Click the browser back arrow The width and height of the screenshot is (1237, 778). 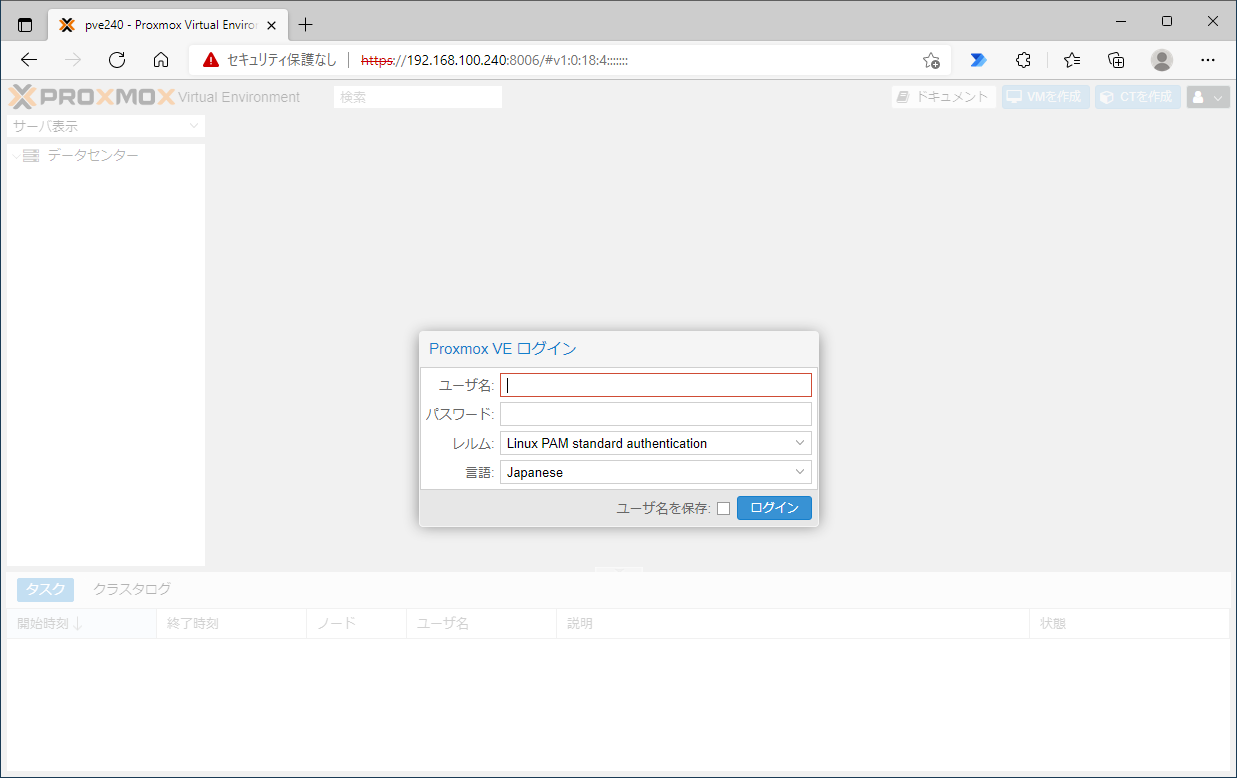coord(29,60)
